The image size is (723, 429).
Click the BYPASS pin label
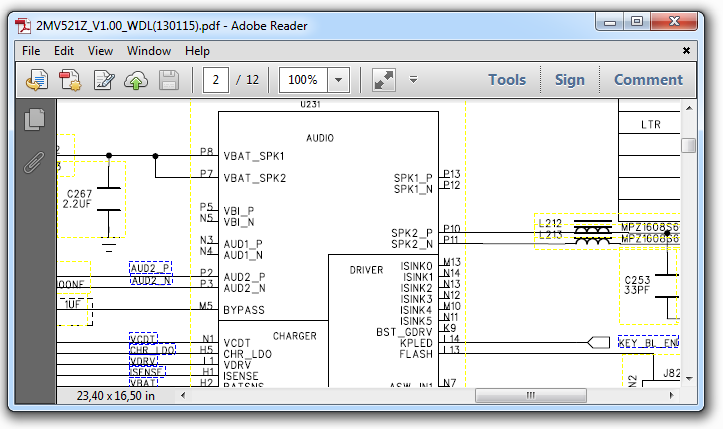point(244,310)
